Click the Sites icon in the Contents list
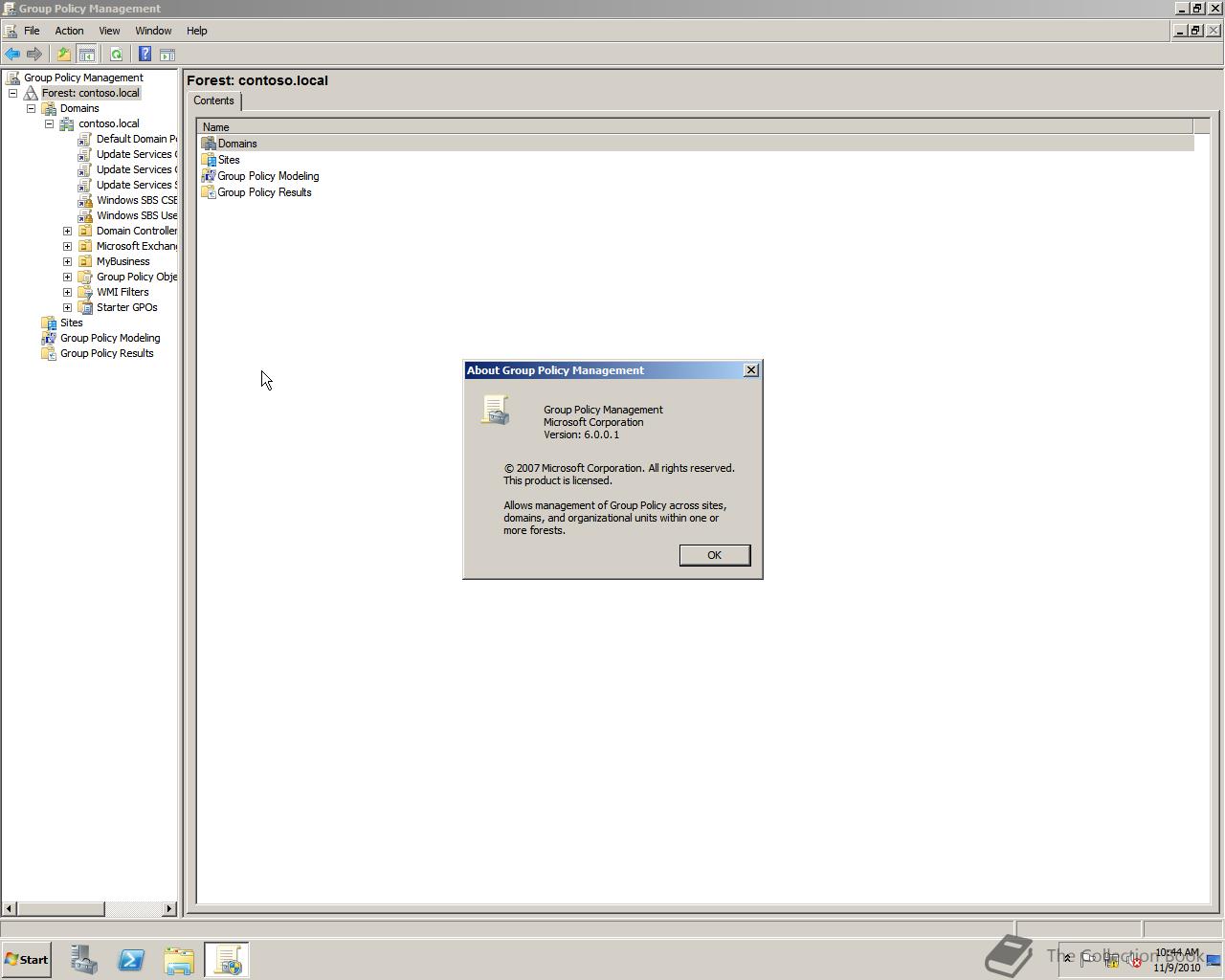Image resolution: width=1225 pixels, height=980 pixels. [x=209, y=160]
